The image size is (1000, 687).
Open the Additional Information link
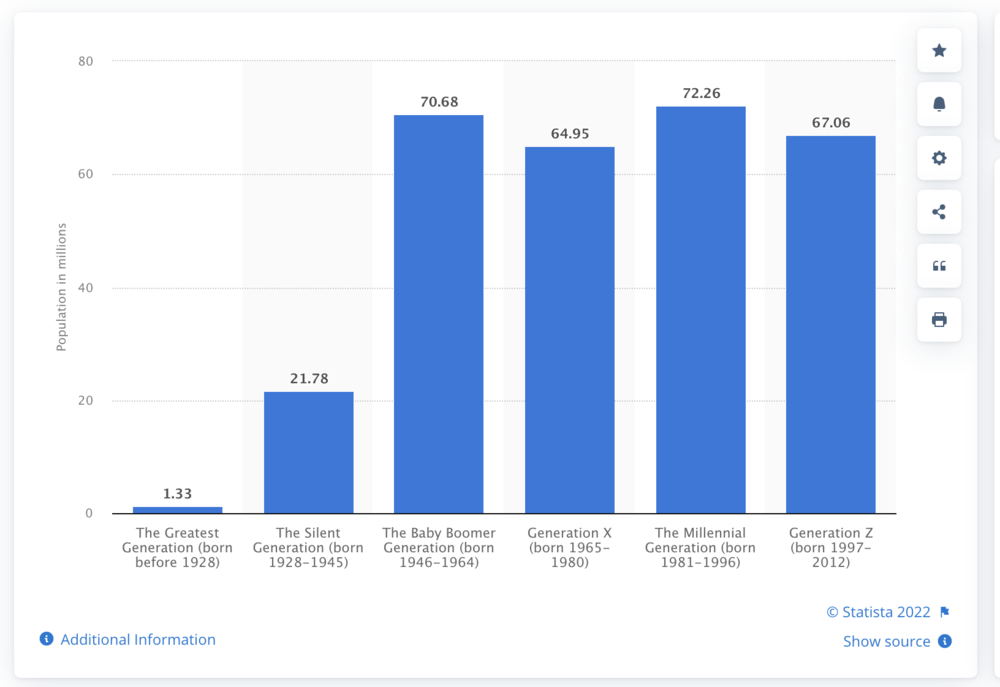(138, 639)
